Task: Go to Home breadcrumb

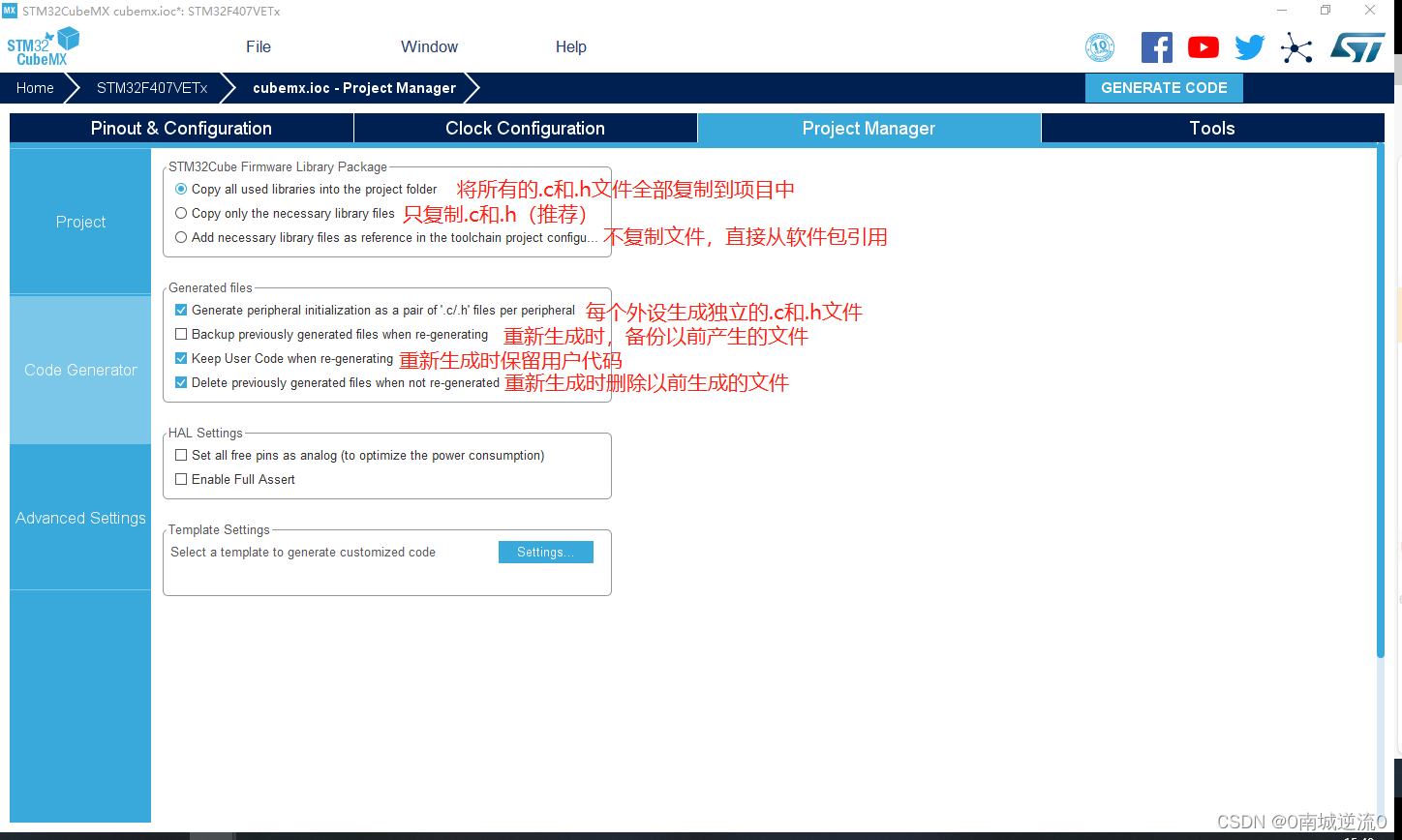Action: pyautogui.click(x=35, y=87)
